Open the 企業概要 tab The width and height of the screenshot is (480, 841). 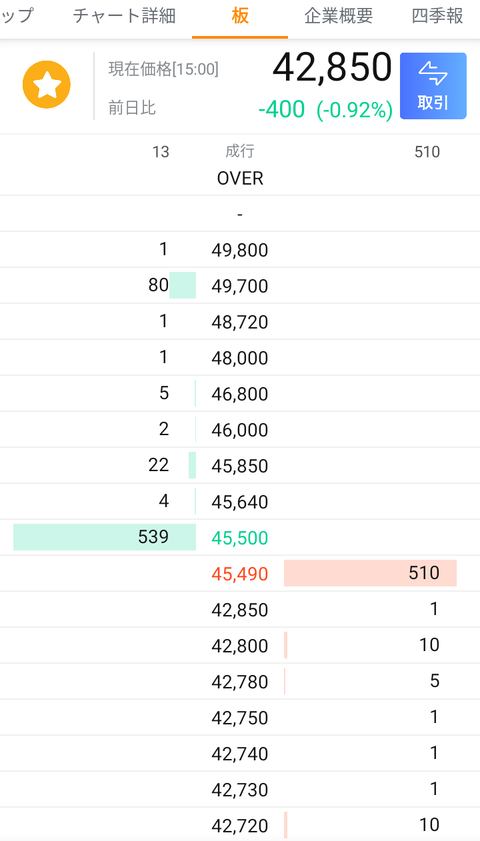[338, 16]
